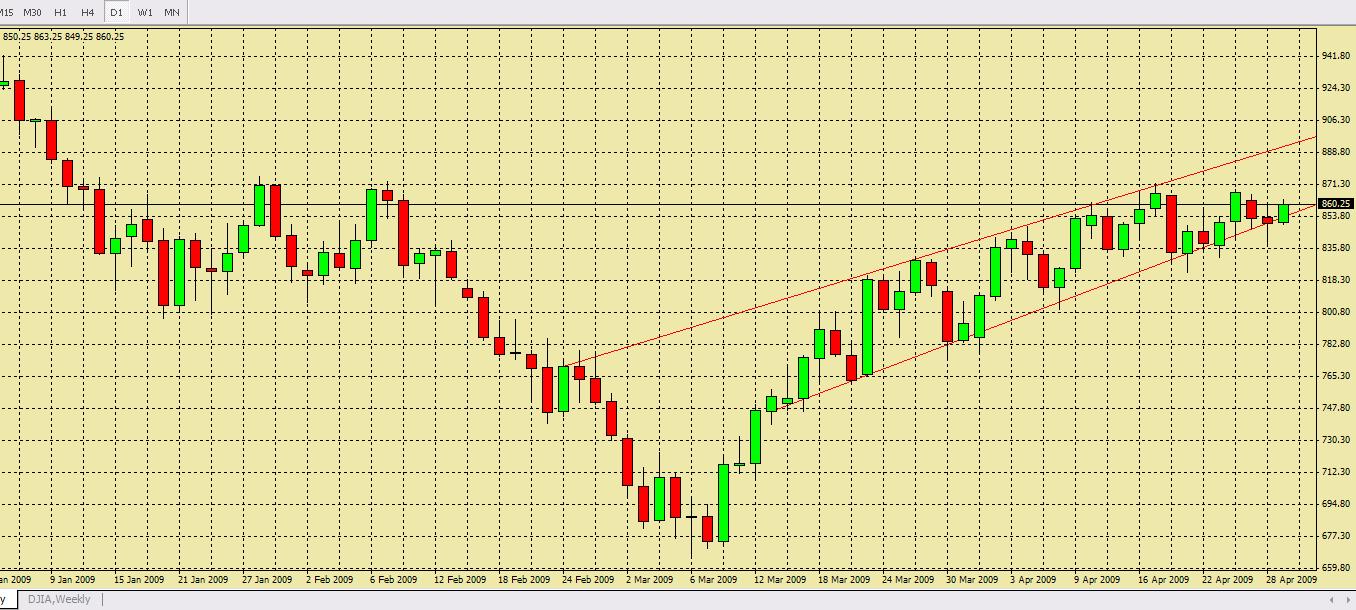Click the 6 Mar 2009 date label
The image size is (1356, 610).
click(712, 579)
